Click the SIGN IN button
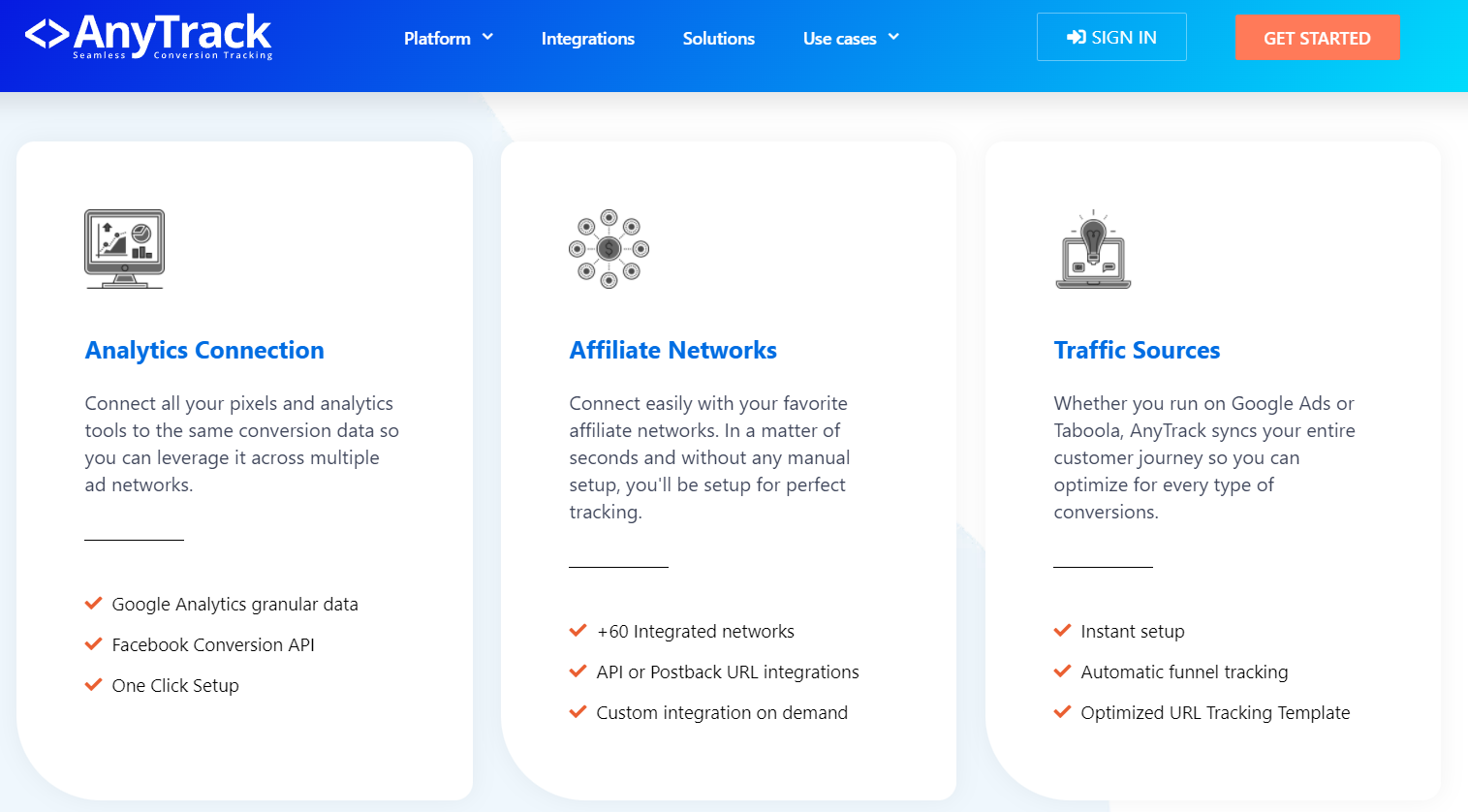 pos(1111,37)
